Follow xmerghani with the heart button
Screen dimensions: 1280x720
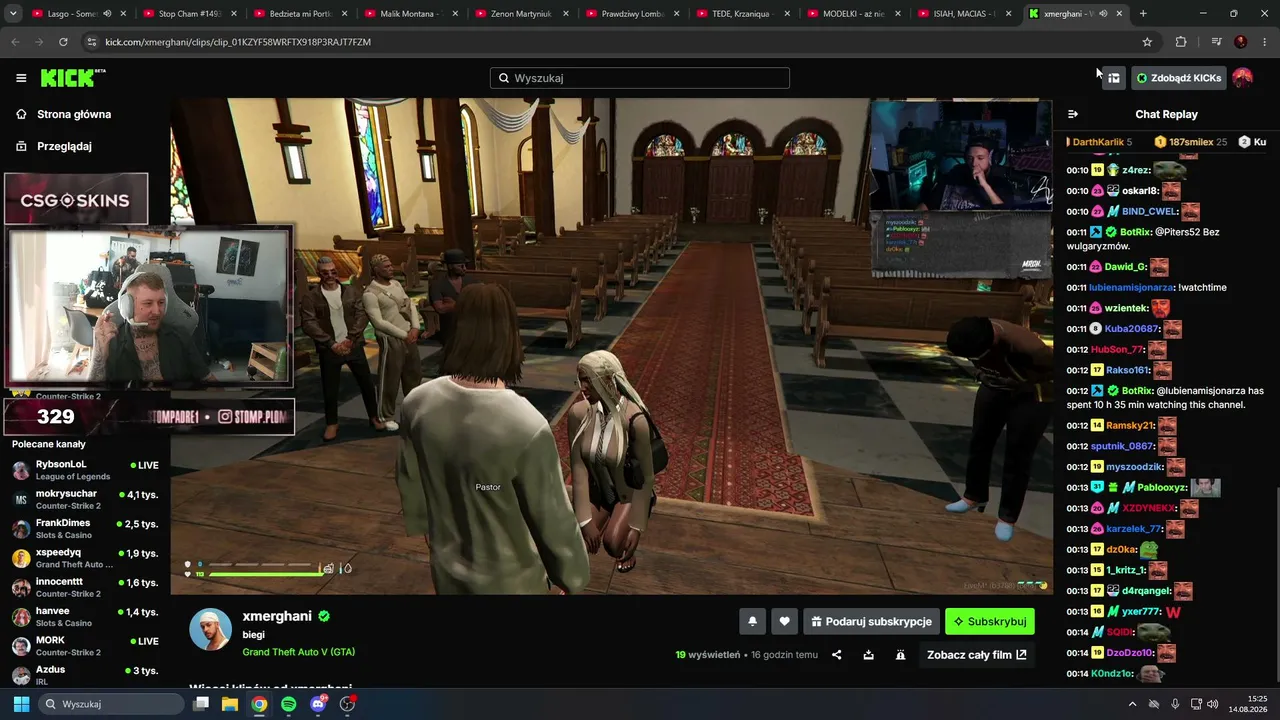click(x=785, y=621)
